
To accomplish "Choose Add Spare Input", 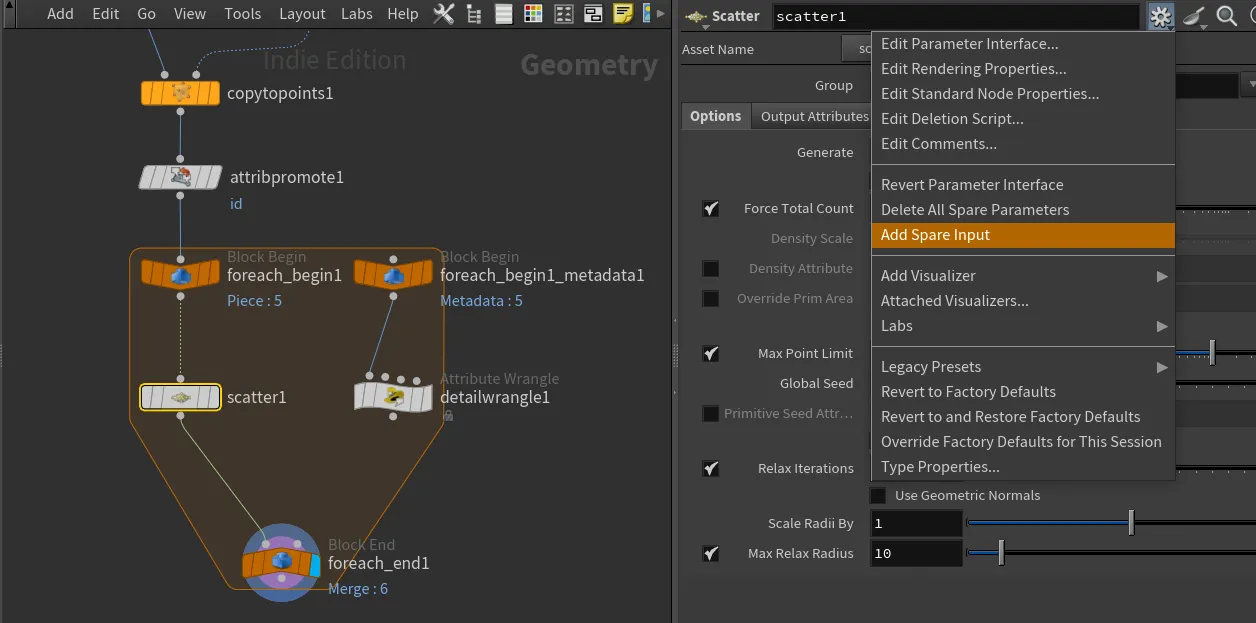I will click(x=1023, y=235).
